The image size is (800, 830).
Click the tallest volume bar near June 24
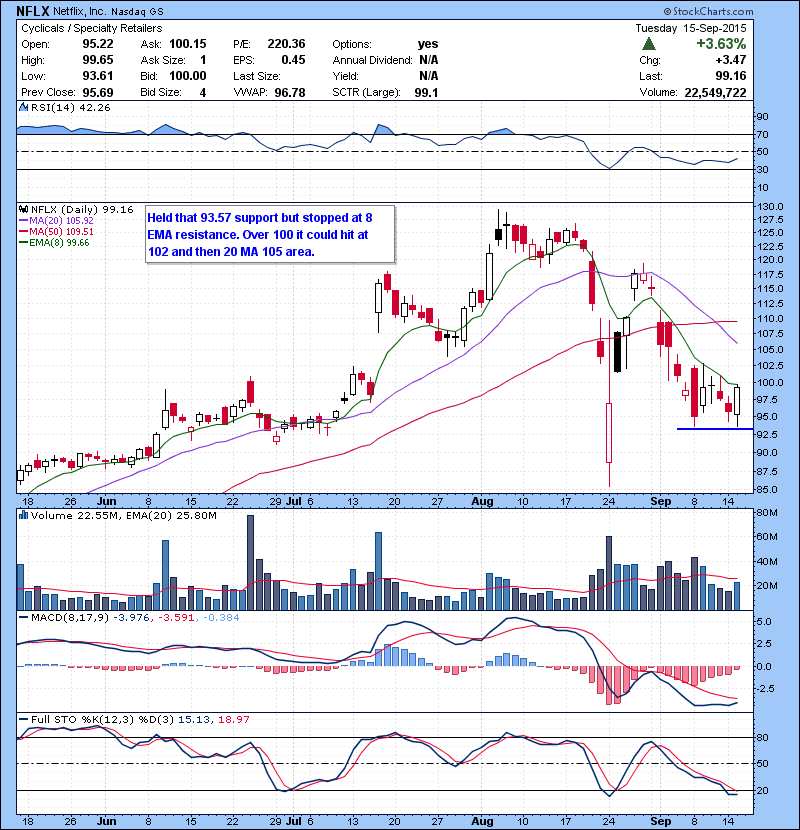(250, 563)
